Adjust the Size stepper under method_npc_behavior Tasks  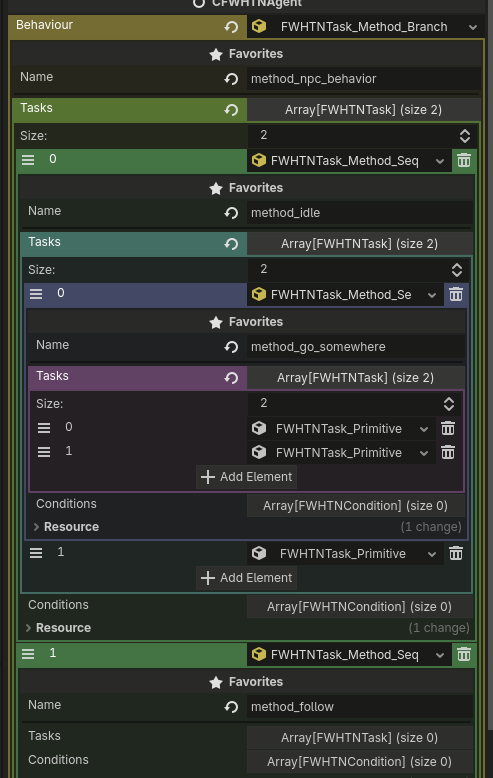(x=465, y=135)
